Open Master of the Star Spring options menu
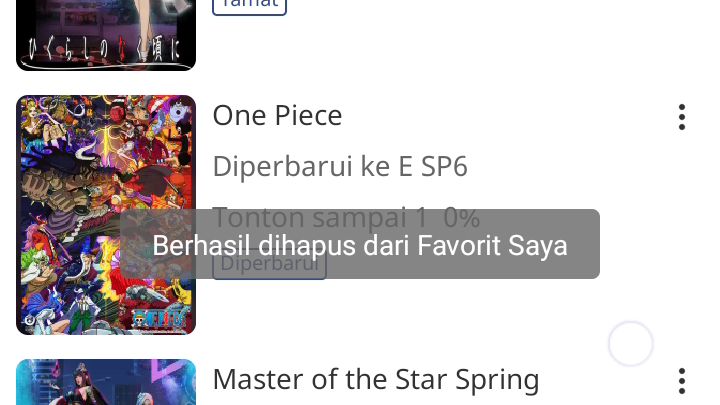The height and width of the screenshot is (405, 720). [682, 381]
